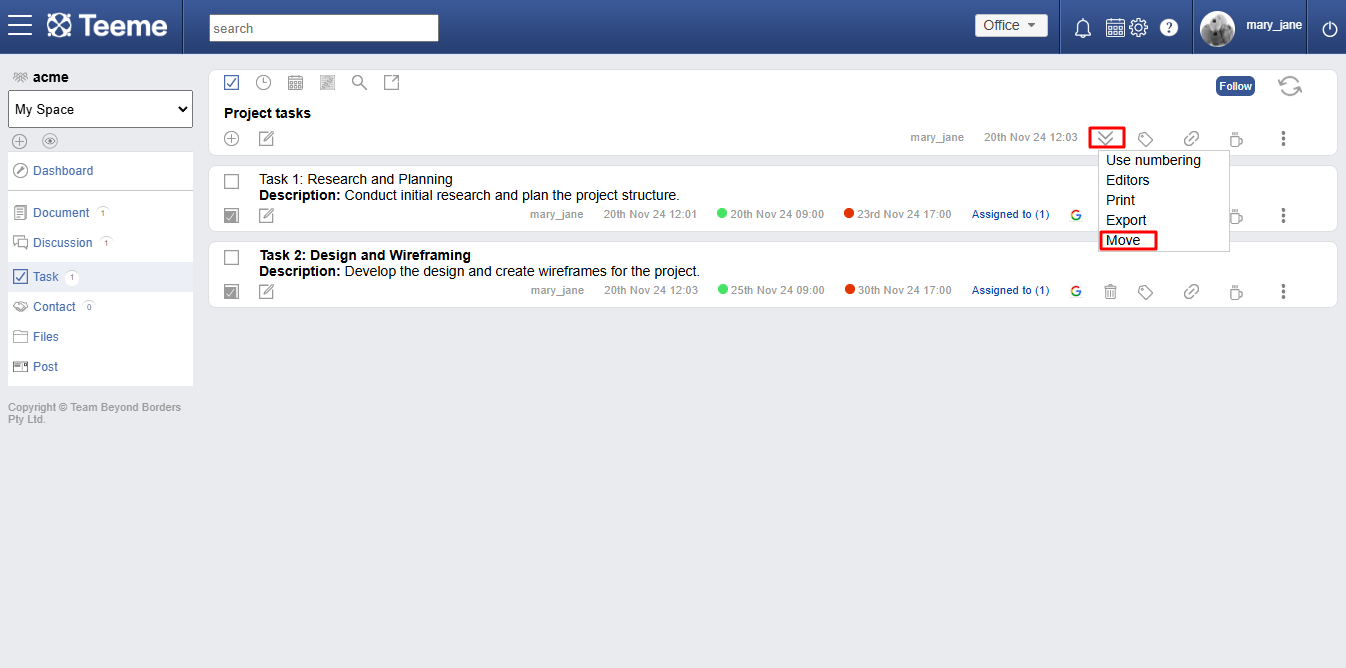Click the eye icon under My Space
This screenshot has height=668, width=1346.
tap(50, 141)
